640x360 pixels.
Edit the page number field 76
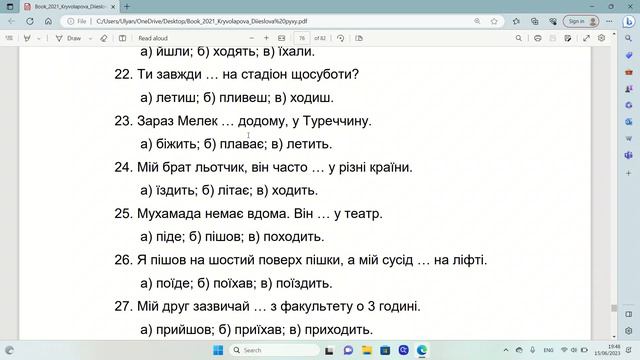[x=302, y=38]
